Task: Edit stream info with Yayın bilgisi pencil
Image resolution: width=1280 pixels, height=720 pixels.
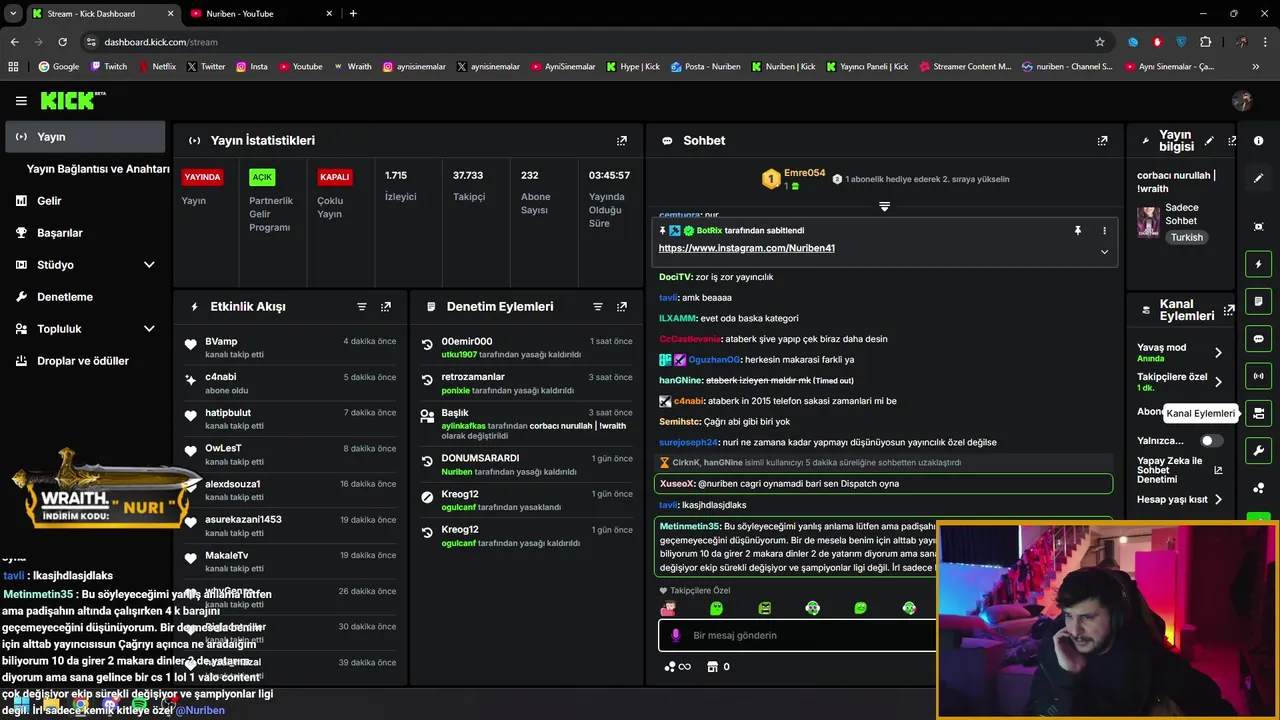Action: (1209, 141)
